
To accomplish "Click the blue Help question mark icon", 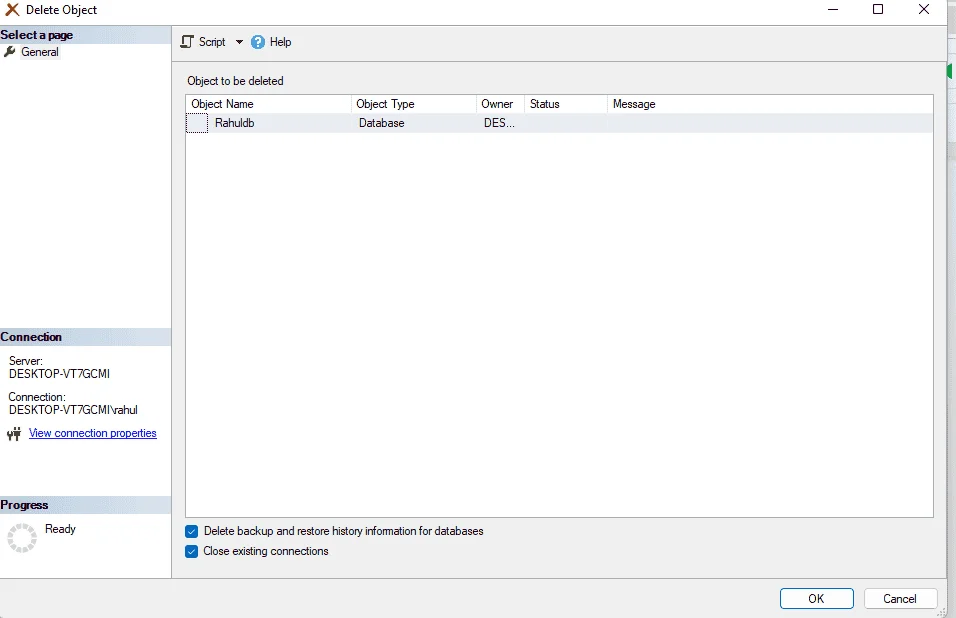I will pyautogui.click(x=258, y=42).
